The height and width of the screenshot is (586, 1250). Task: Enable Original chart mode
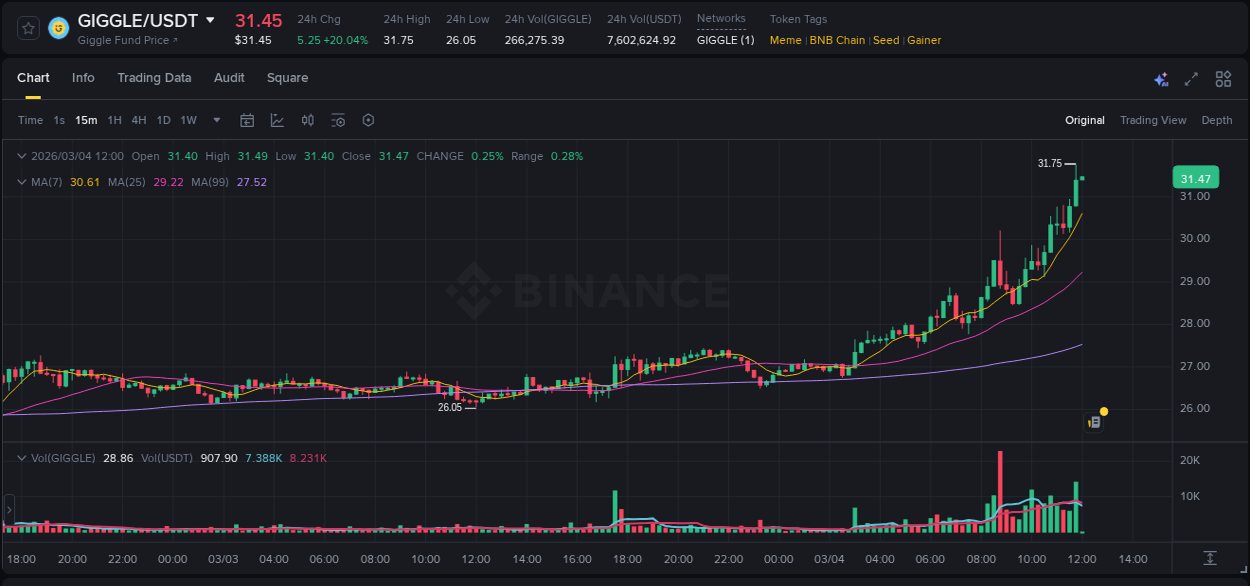tap(1085, 120)
